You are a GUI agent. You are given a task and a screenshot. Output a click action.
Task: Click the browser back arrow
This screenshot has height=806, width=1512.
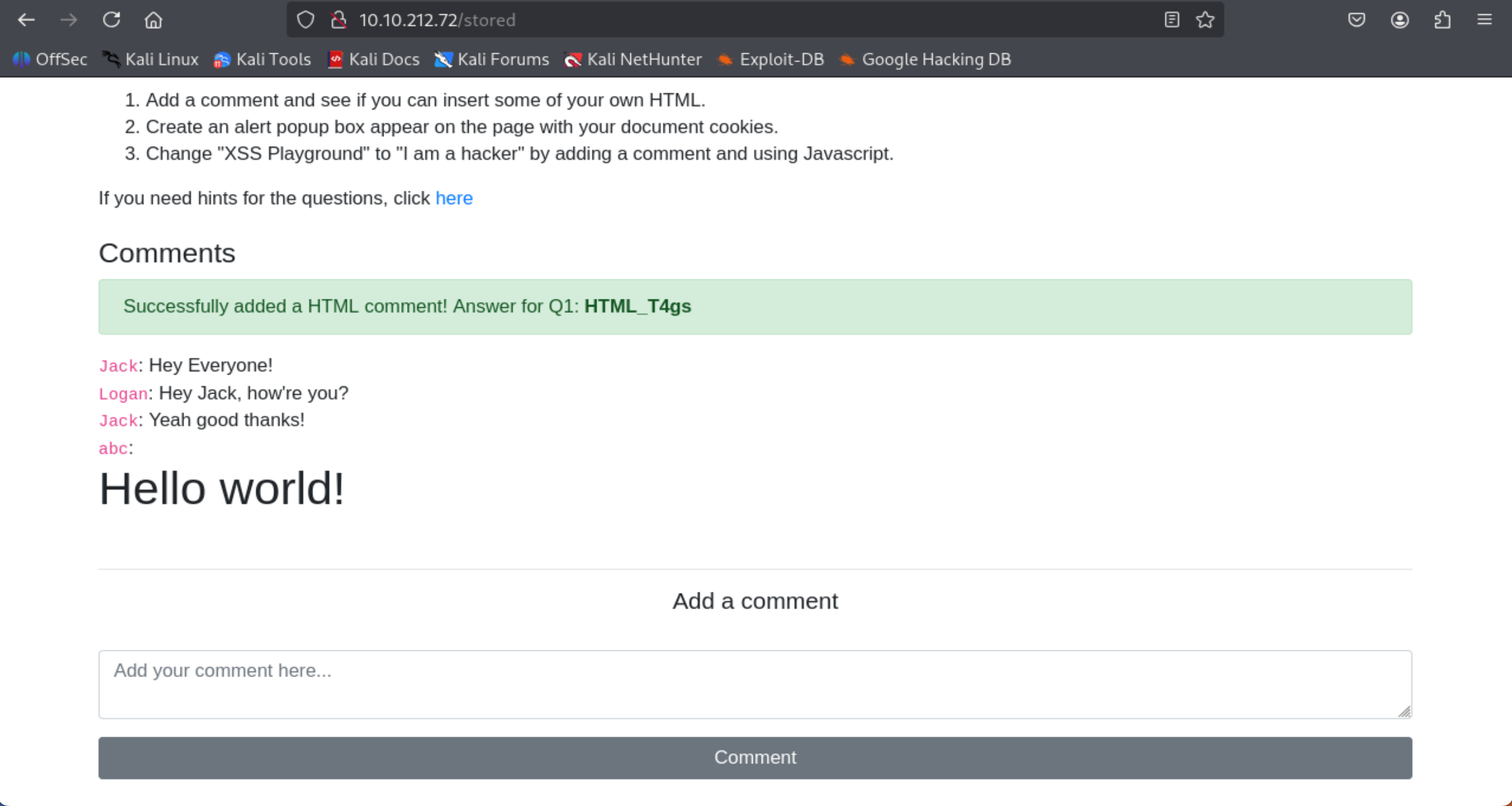(x=26, y=20)
